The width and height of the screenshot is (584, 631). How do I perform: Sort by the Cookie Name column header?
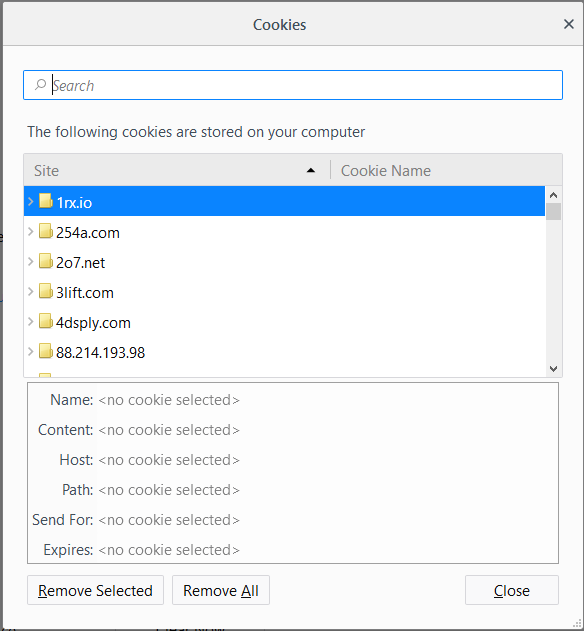446,170
